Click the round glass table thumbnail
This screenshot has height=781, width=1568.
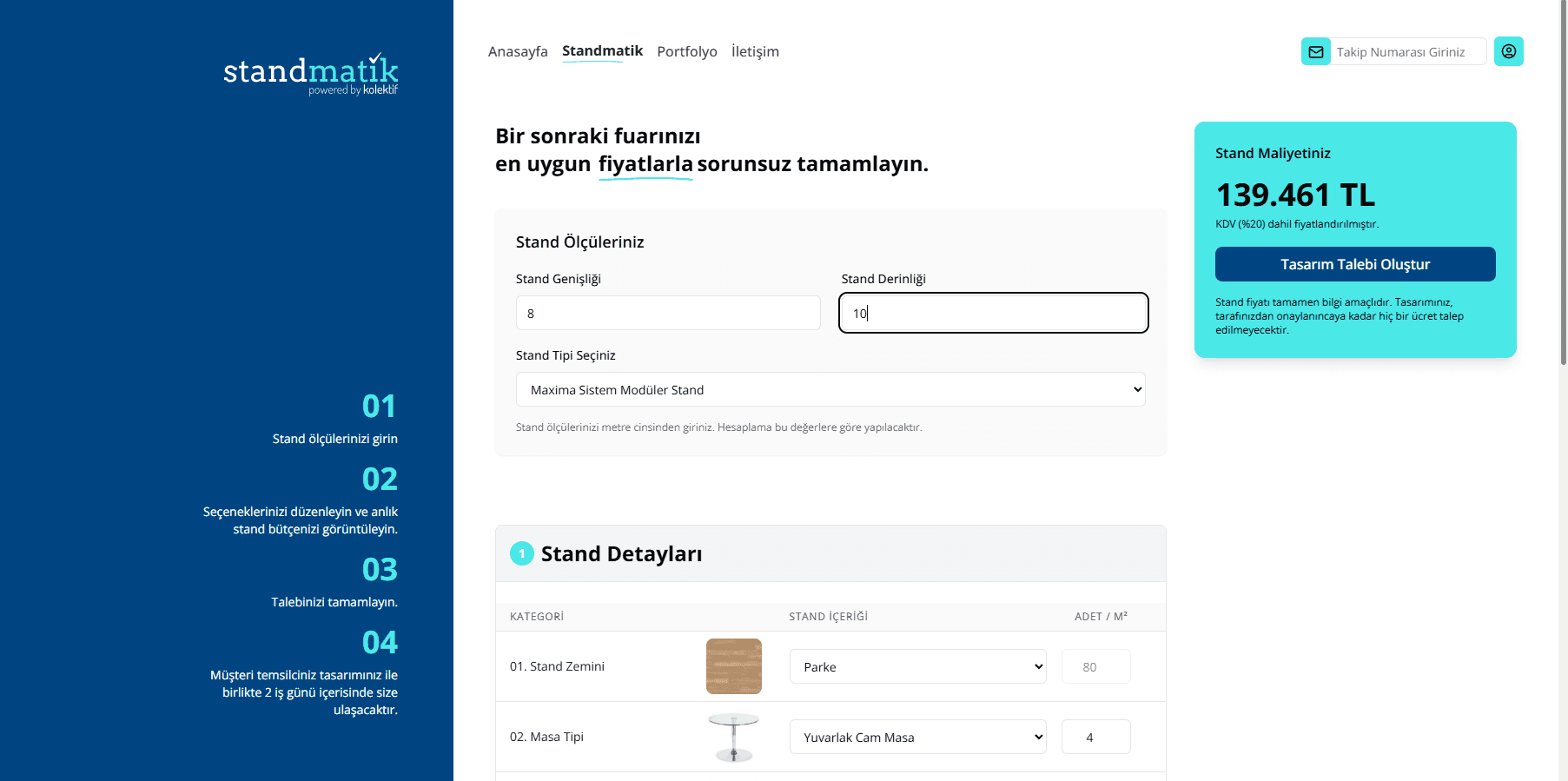(x=734, y=737)
